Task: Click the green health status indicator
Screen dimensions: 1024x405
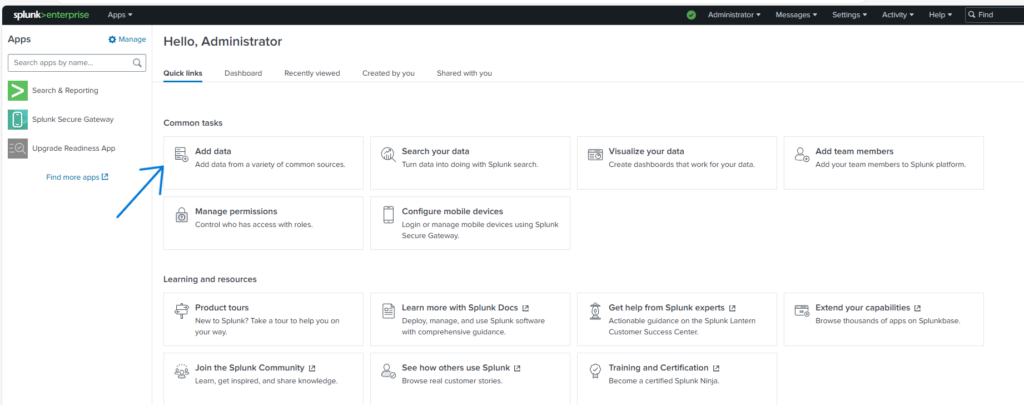Action: pos(691,15)
